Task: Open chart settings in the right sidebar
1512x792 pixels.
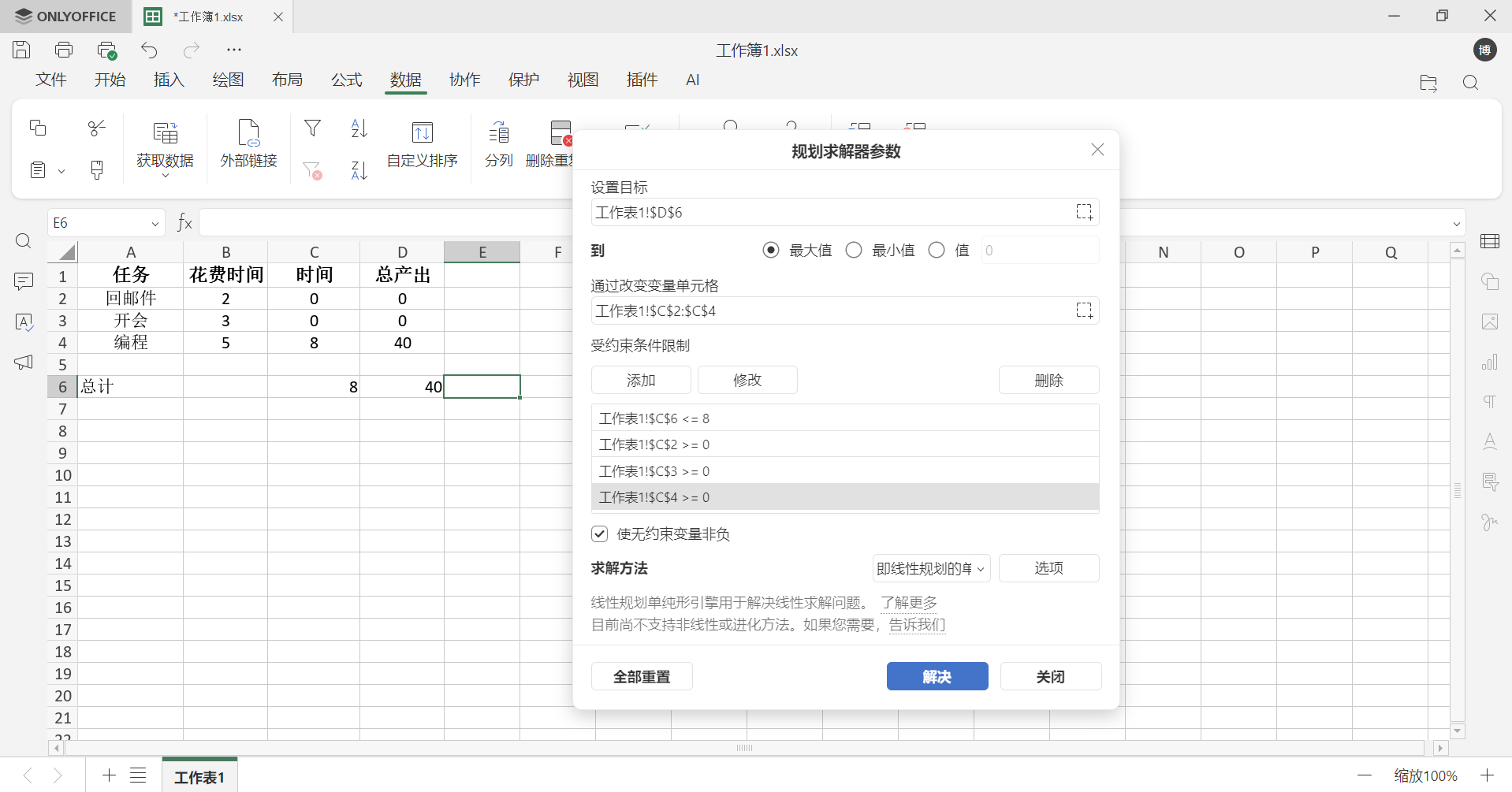Action: pos(1490,362)
